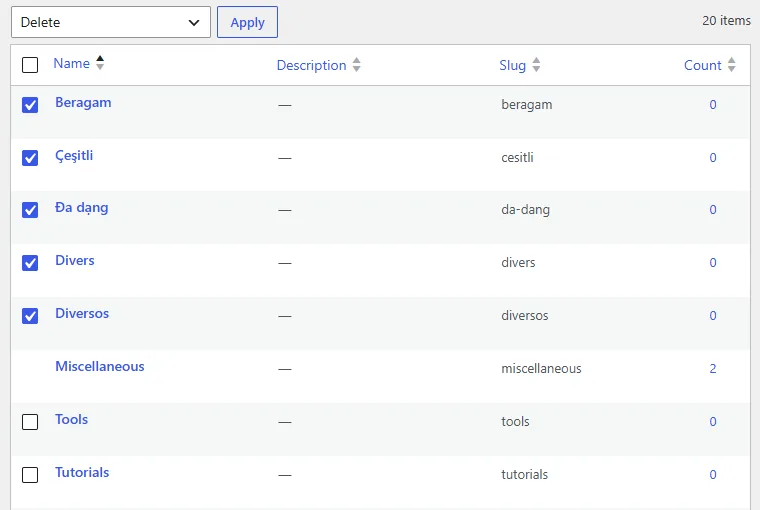Open the Diversos category

pyautogui.click(x=82, y=313)
